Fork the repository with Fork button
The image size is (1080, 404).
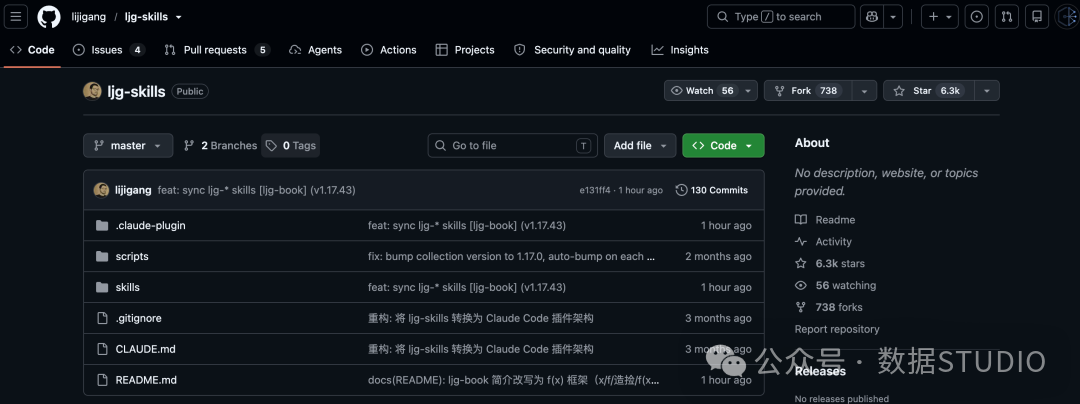pyautogui.click(x=808, y=90)
